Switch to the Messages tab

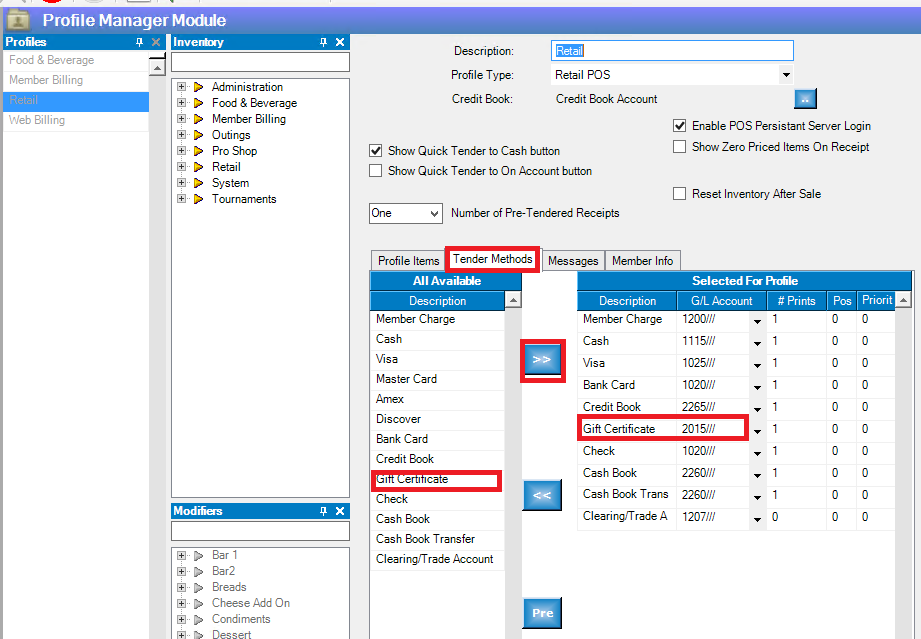pos(573,261)
